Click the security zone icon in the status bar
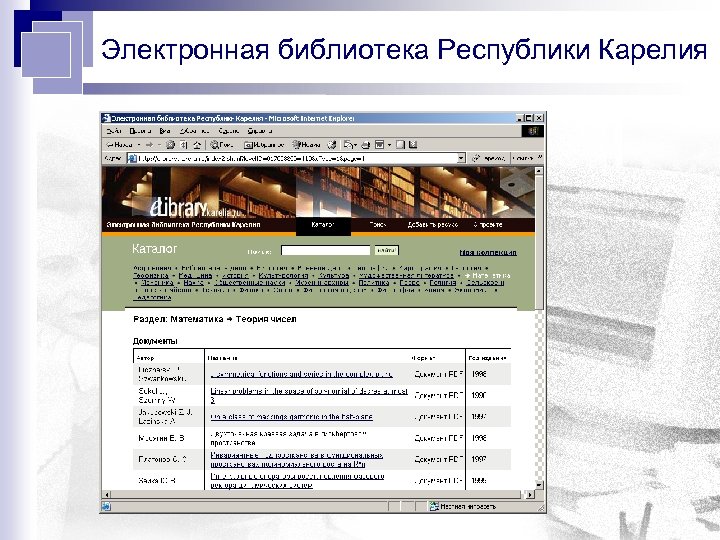Image resolution: width=720 pixels, height=540 pixels. point(433,506)
